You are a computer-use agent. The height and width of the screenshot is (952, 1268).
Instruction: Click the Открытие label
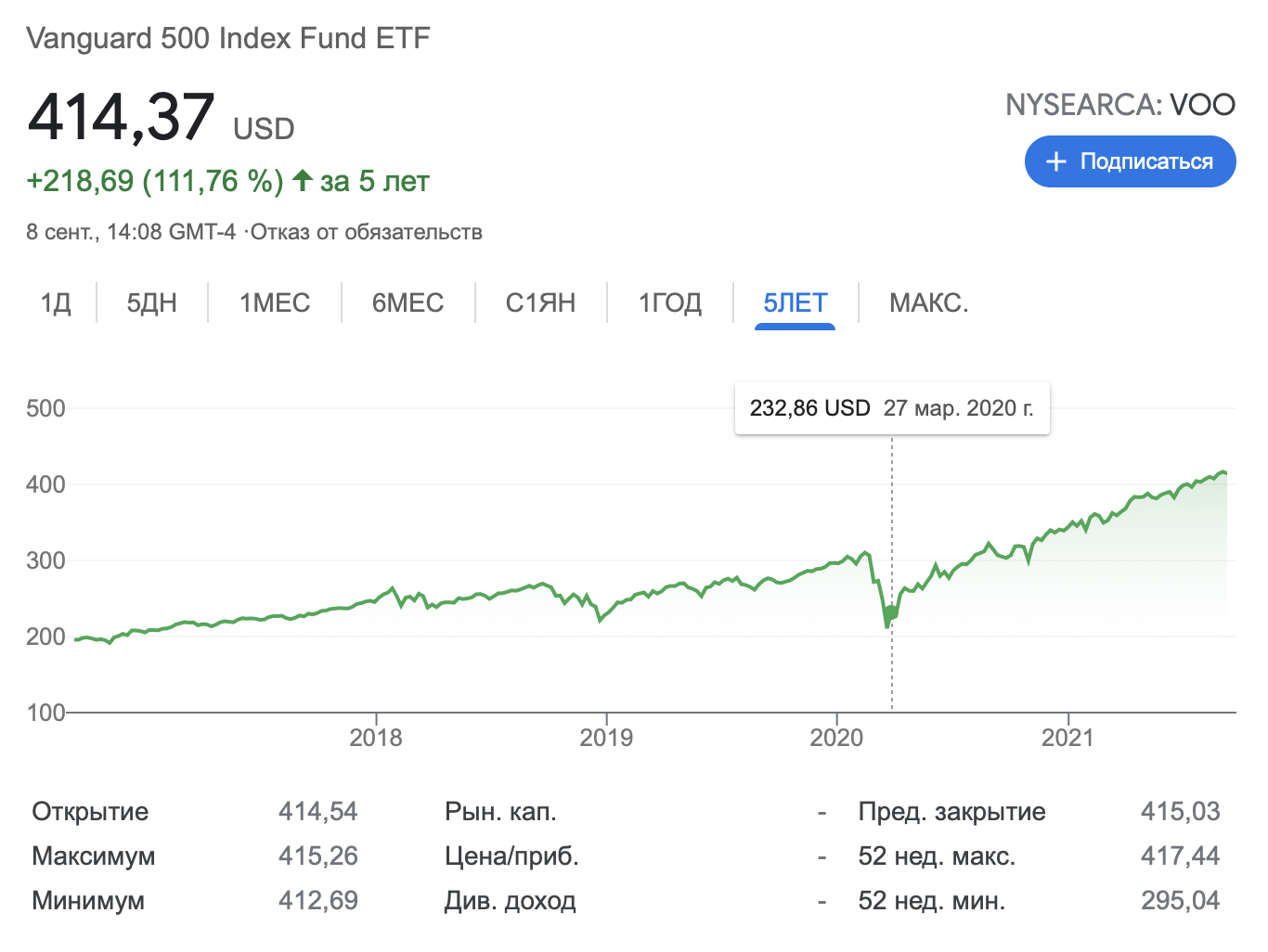[90, 812]
